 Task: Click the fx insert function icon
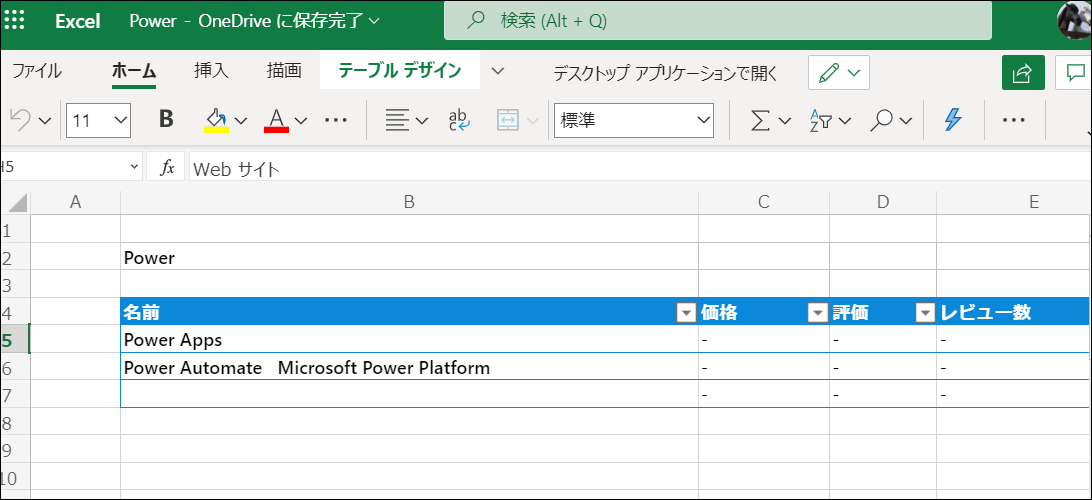coord(167,168)
